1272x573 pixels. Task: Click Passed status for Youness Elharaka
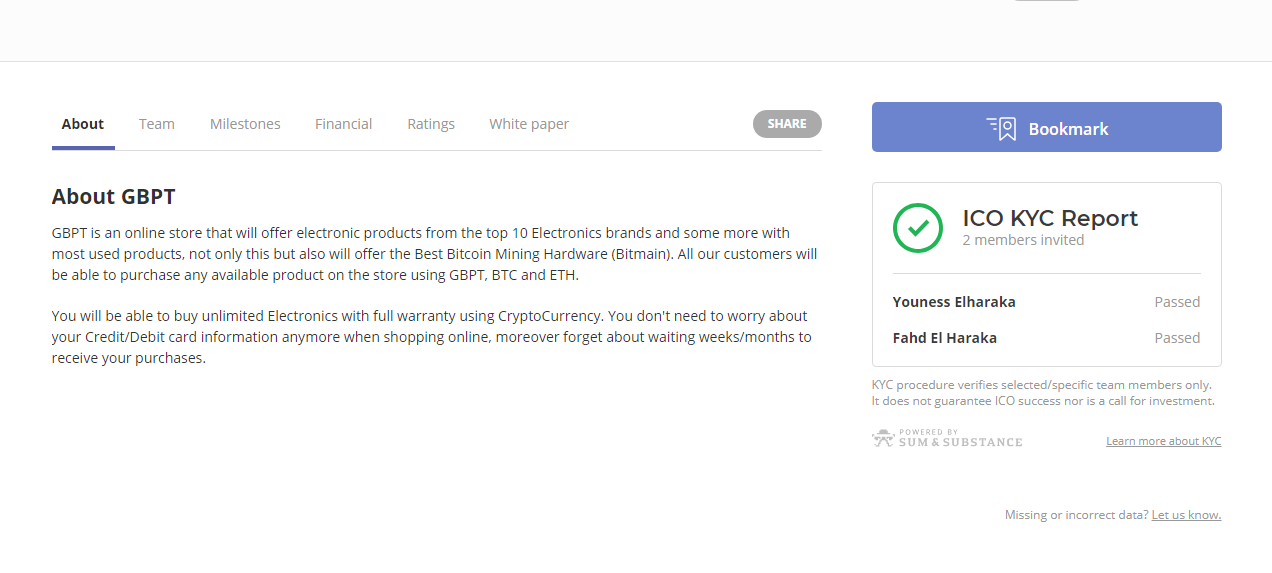pyautogui.click(x=1177, y=302)
